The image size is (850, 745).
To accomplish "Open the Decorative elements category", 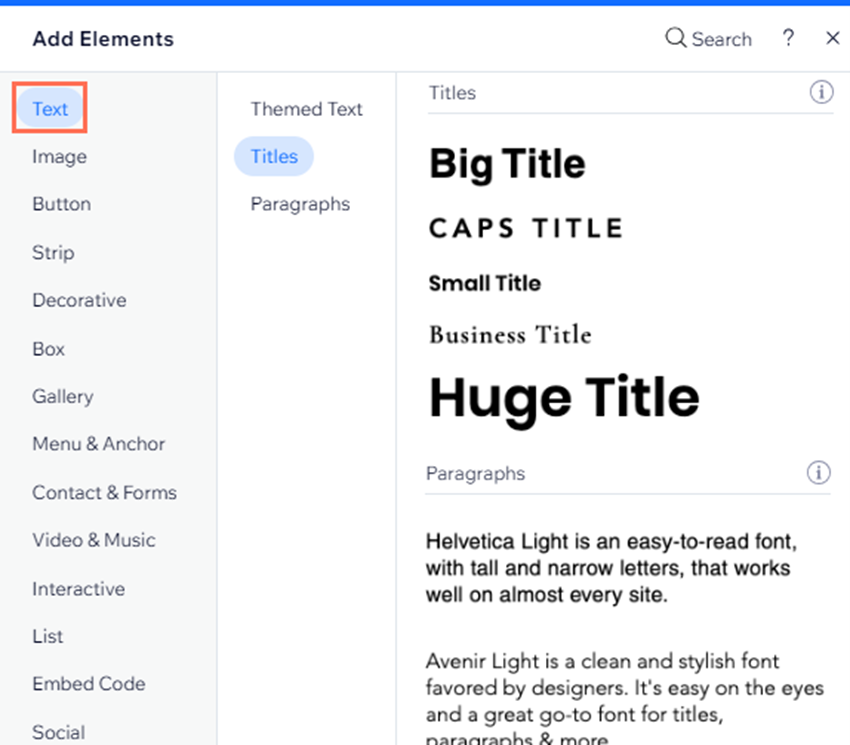I will [x=79, y=300].
